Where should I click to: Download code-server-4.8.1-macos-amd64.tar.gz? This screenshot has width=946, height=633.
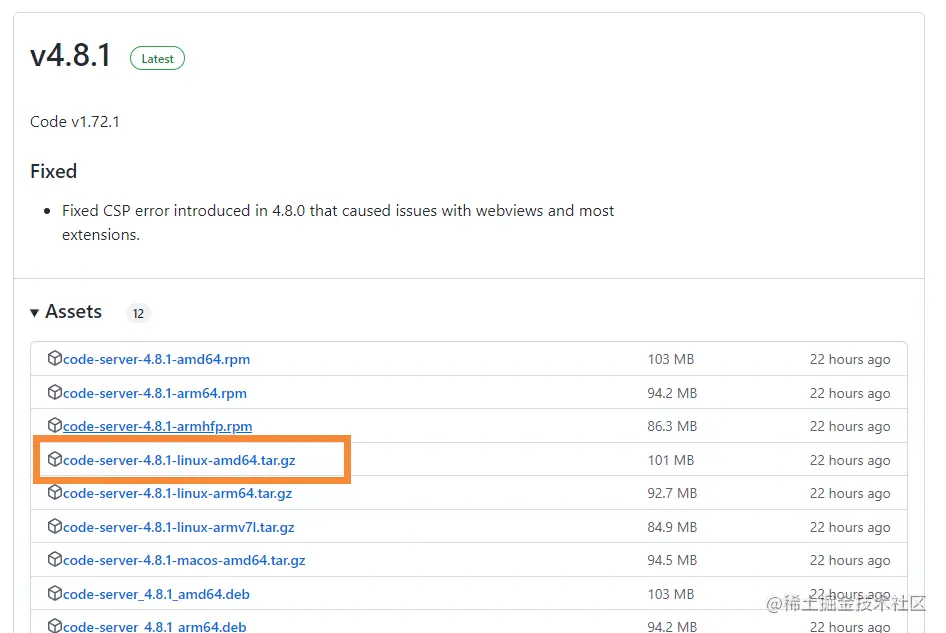[184, 560]
